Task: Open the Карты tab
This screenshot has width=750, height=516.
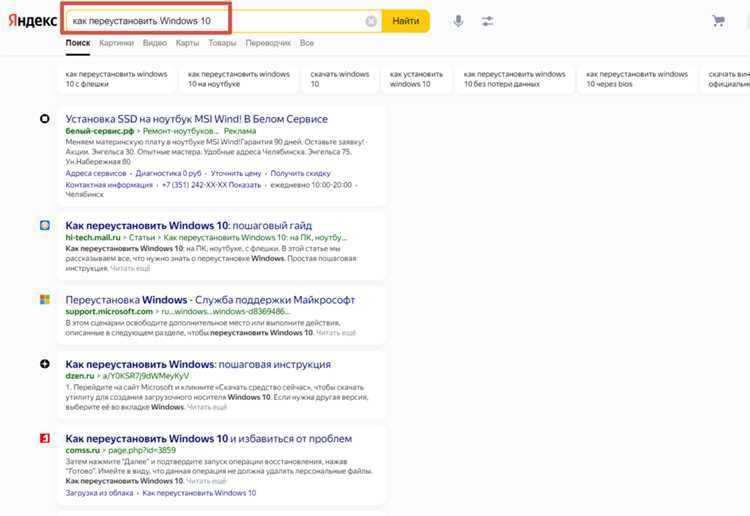Action: coord(187,43)
